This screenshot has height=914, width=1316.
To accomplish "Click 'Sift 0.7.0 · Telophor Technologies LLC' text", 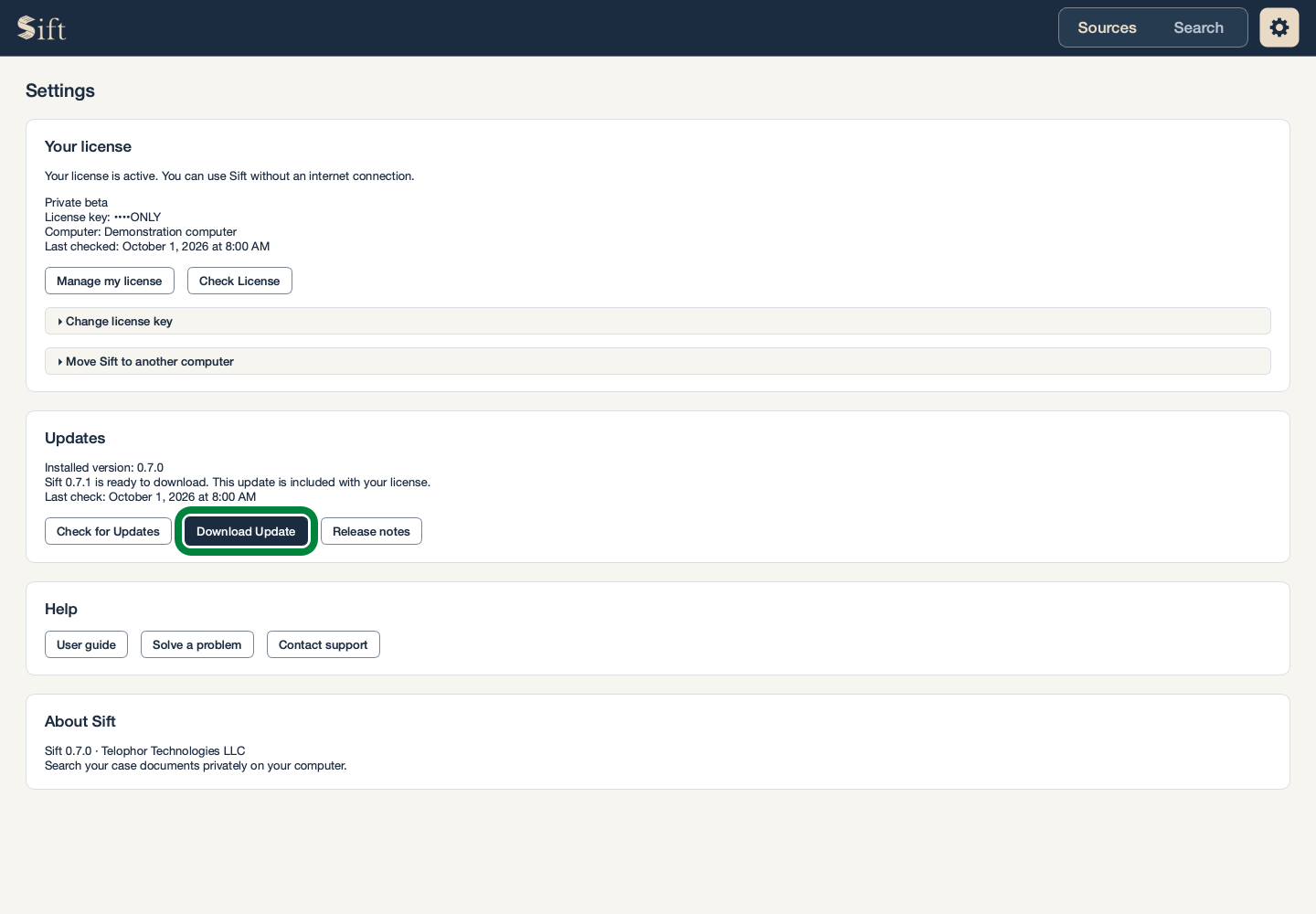I will [145, 750].
